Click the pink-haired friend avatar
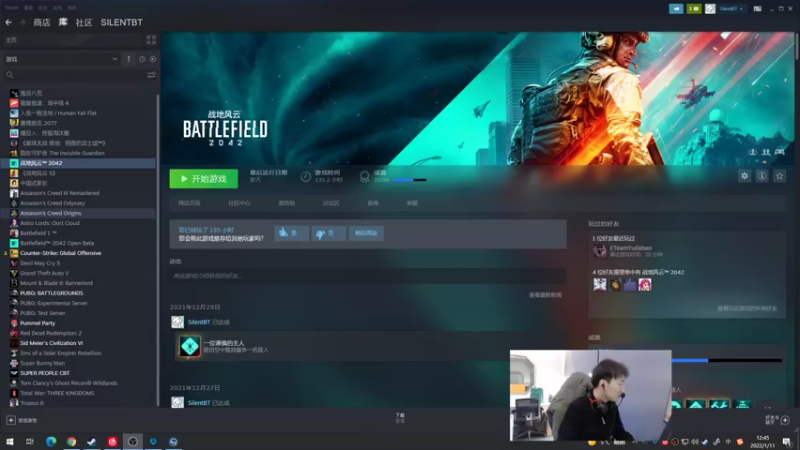Viewport: 800px width, 450px height. tap(645, 284)
